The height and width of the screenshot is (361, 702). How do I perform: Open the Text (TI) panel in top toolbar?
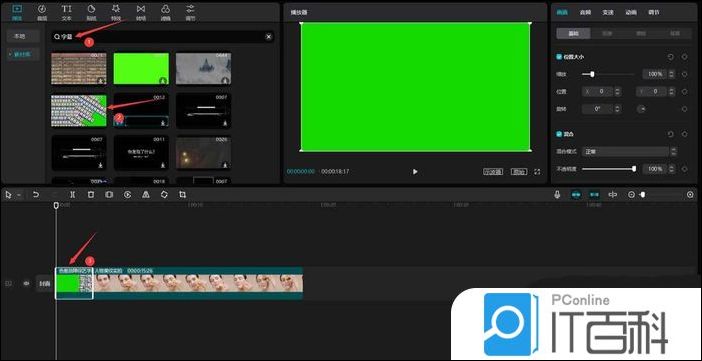(x=66, y=12)
